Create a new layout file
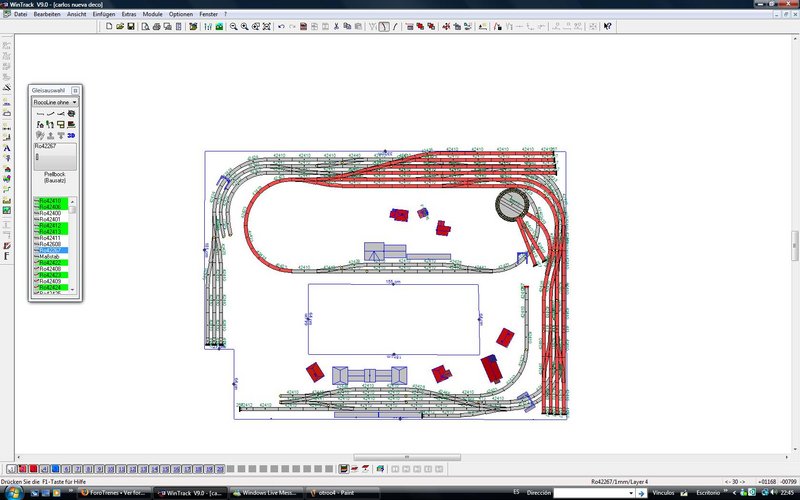The height and width of the screenshot is (500, 800). point(109,26)
